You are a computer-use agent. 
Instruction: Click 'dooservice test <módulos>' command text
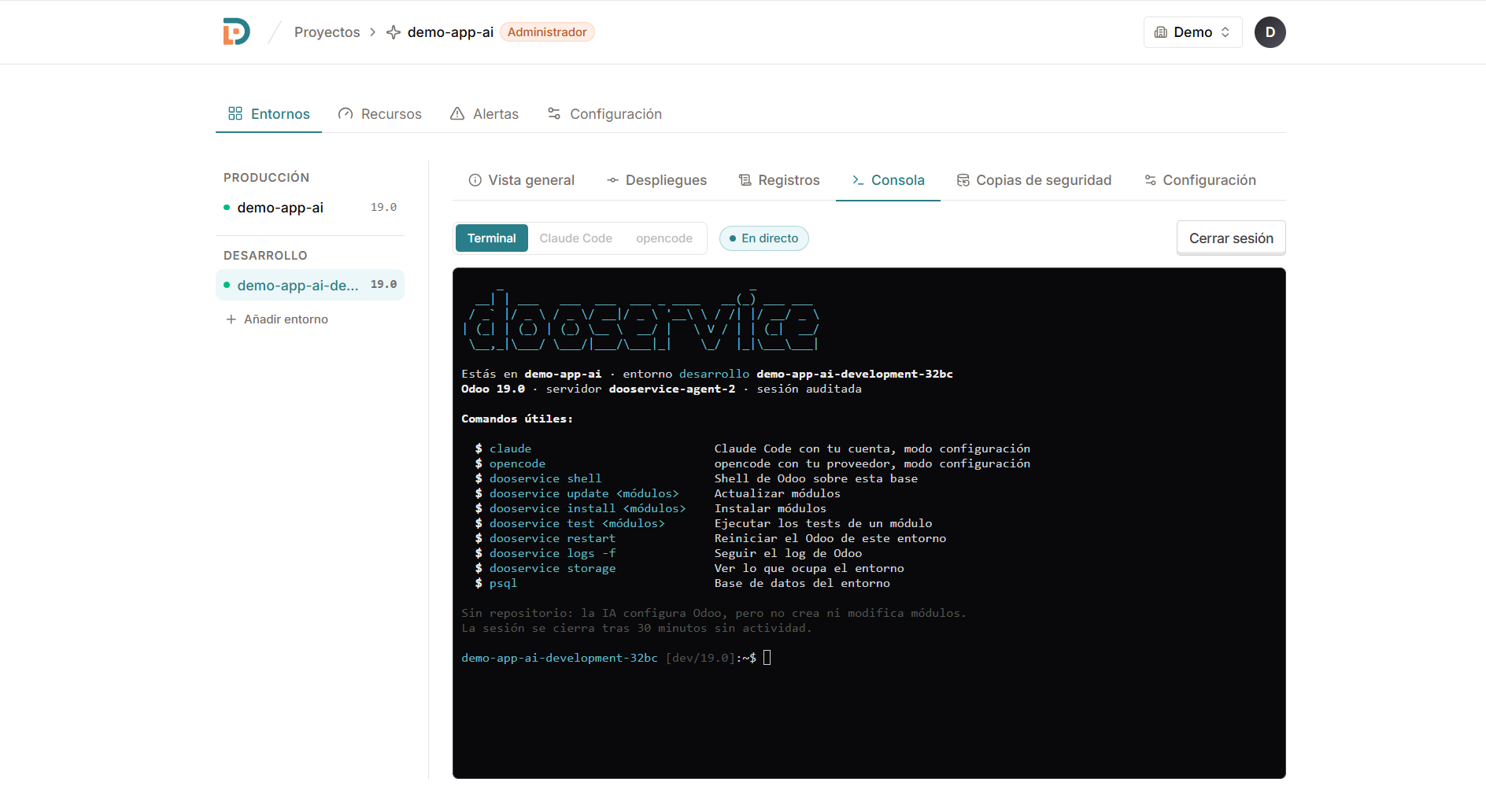tap(577, 523)
